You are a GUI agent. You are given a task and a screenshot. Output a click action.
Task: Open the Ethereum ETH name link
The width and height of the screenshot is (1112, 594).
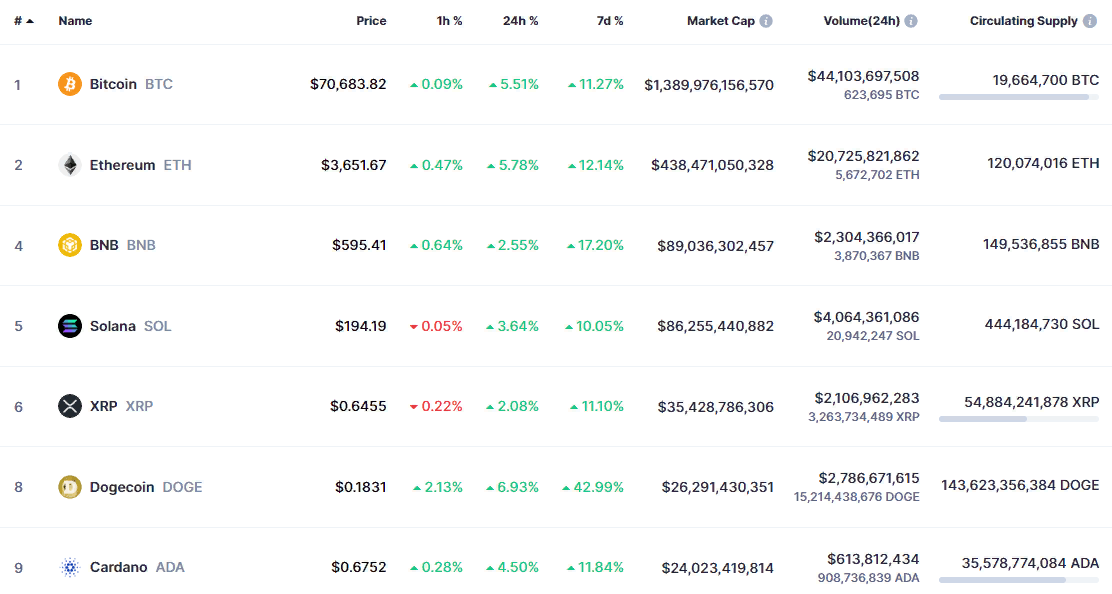(x=140, y=165)
